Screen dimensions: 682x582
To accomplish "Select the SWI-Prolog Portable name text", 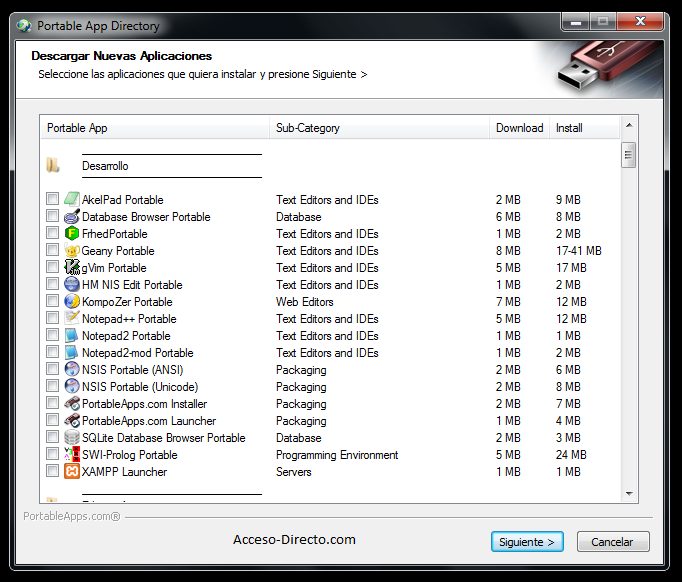I will coord(130,455).
